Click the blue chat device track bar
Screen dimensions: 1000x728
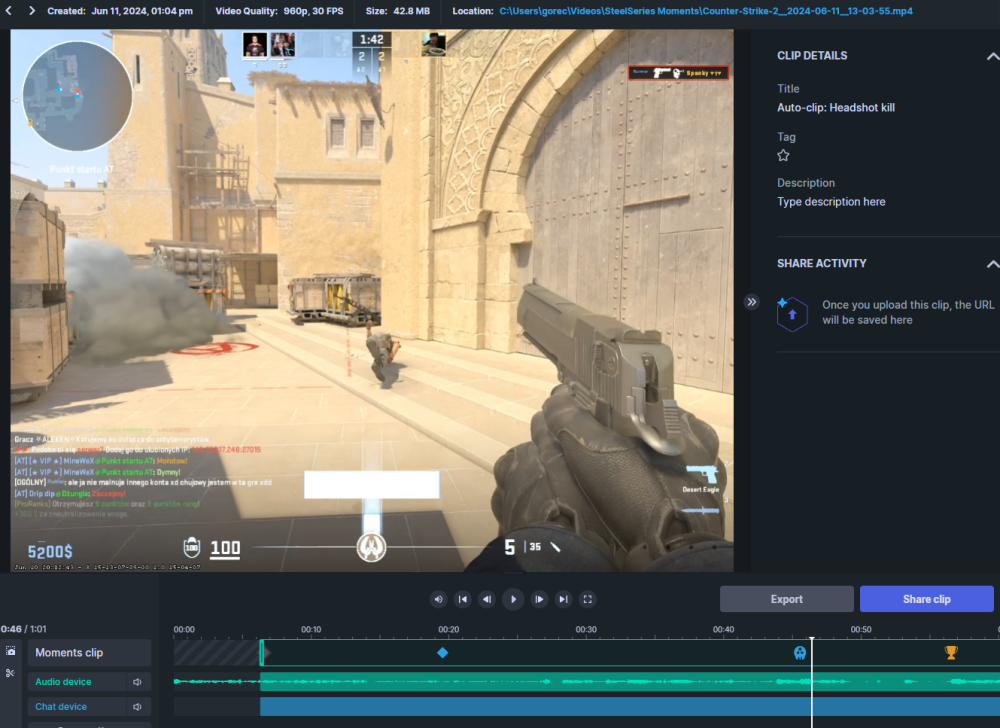630,707
